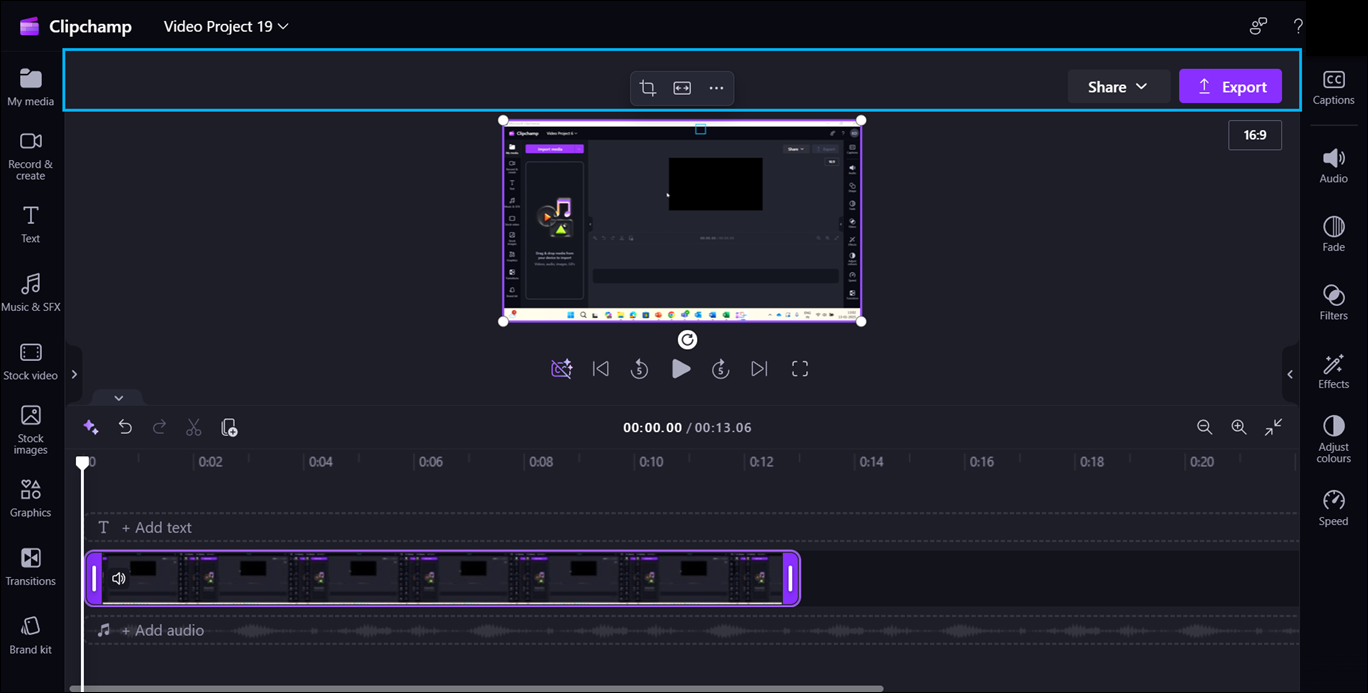Select the Crop tool
1368x693 pixels.
pos(648,88)
